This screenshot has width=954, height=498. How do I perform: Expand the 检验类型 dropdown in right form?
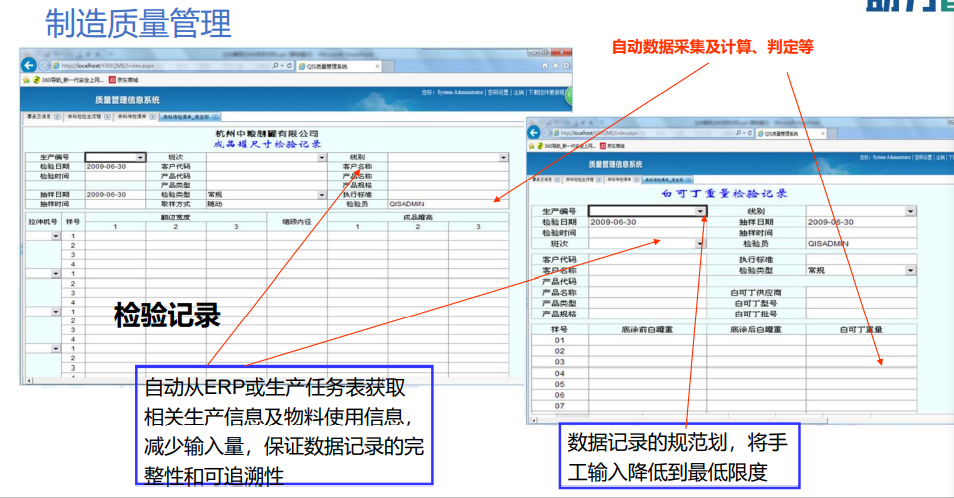pos(909,270)
